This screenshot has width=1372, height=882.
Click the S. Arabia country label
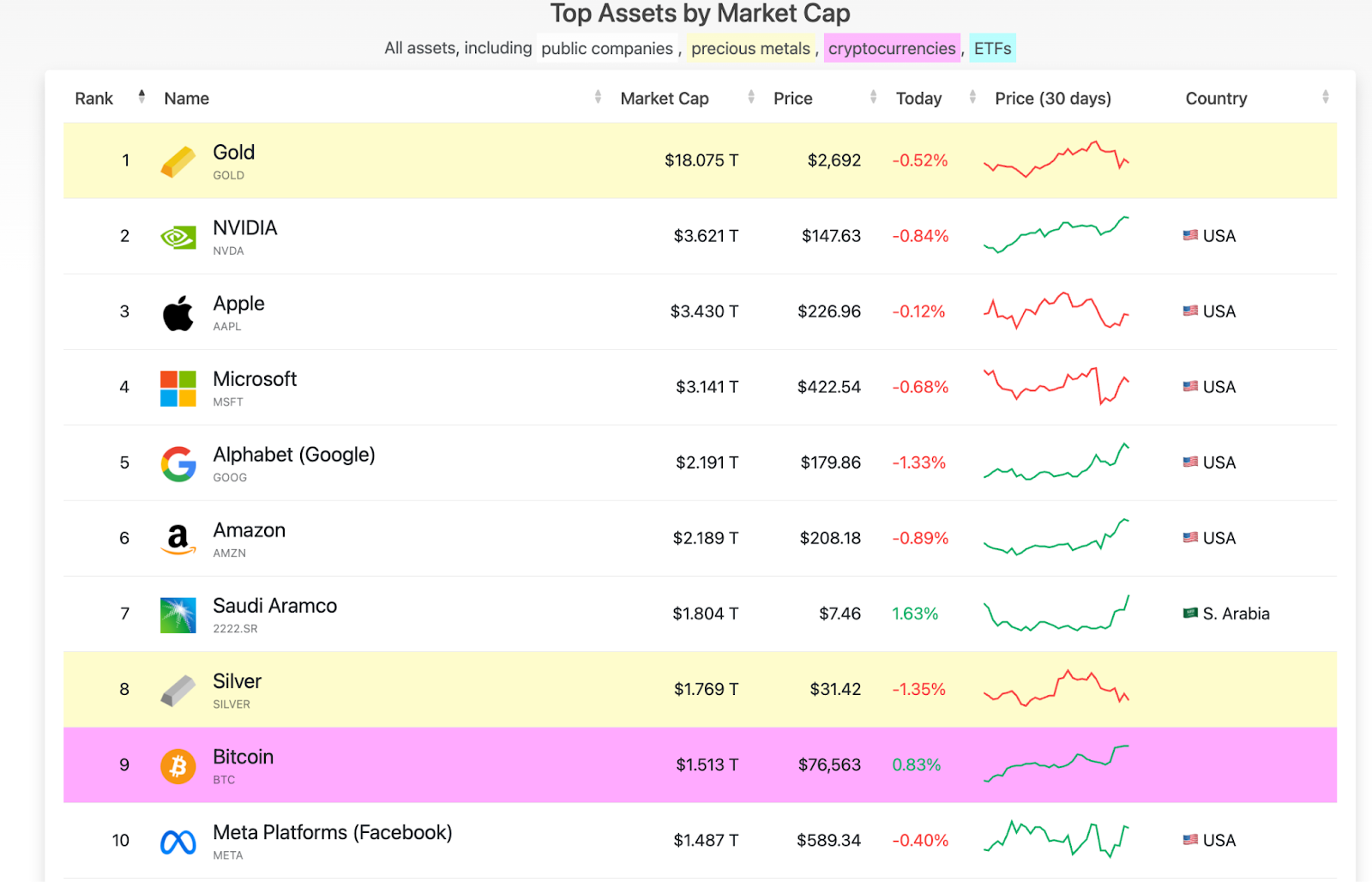pos(1236,613)
